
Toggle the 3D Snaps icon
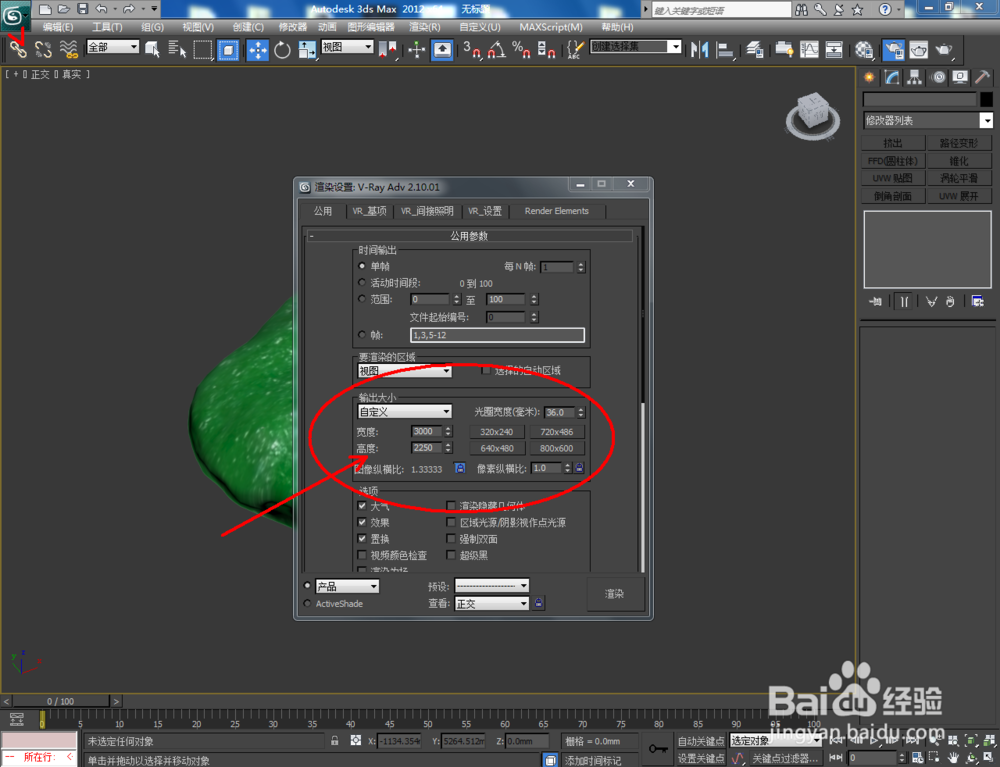point(471,49)
